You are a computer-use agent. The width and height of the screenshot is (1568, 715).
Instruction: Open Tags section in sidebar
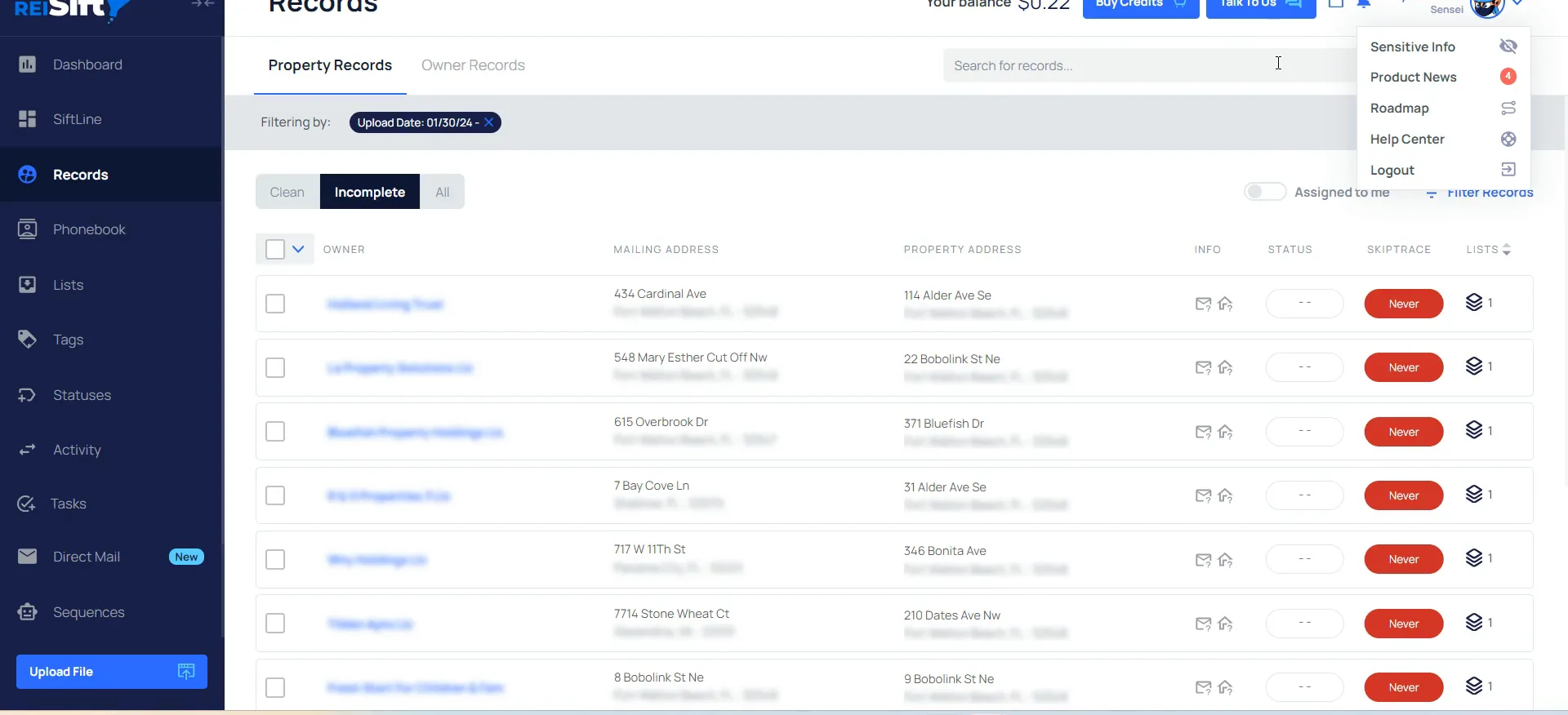(x=68, y=340)
